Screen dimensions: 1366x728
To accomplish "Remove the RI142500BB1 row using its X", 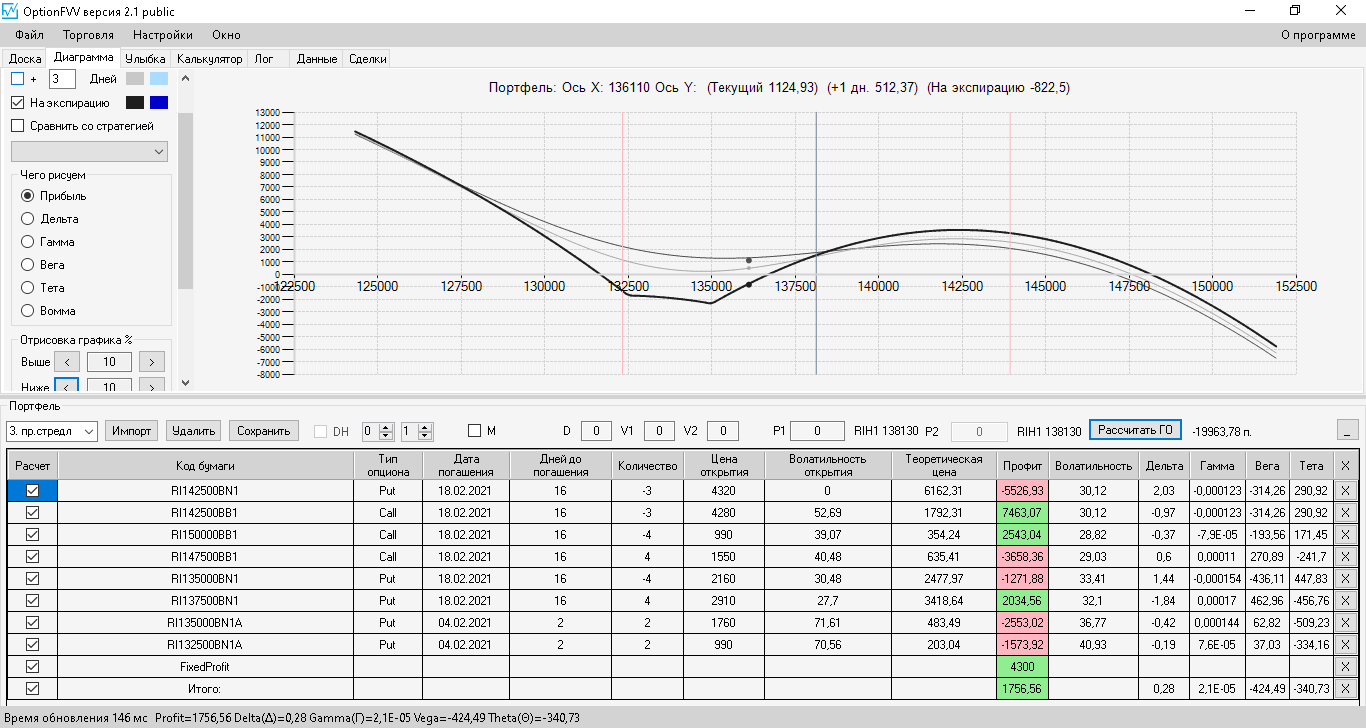I will pos(1345,513).
